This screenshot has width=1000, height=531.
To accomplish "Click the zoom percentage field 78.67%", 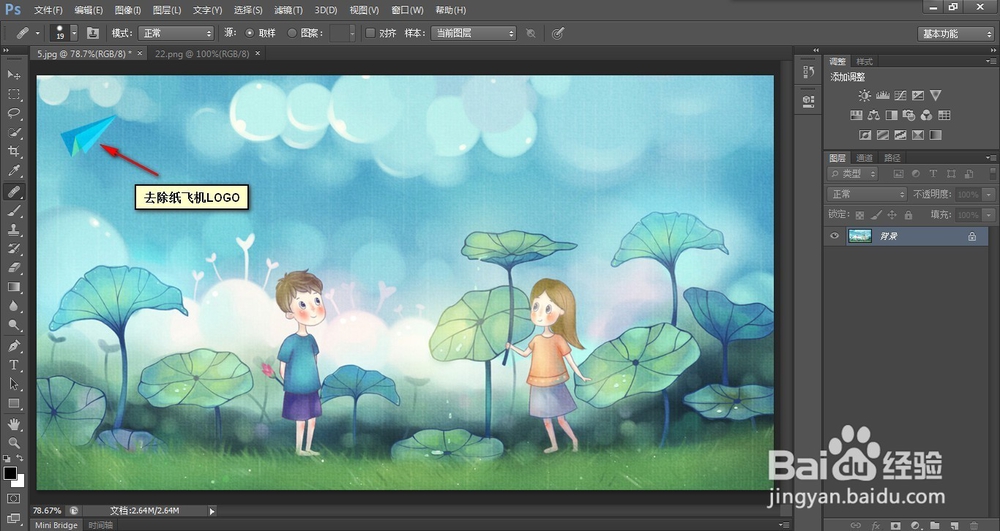I will tap(47, 511).
